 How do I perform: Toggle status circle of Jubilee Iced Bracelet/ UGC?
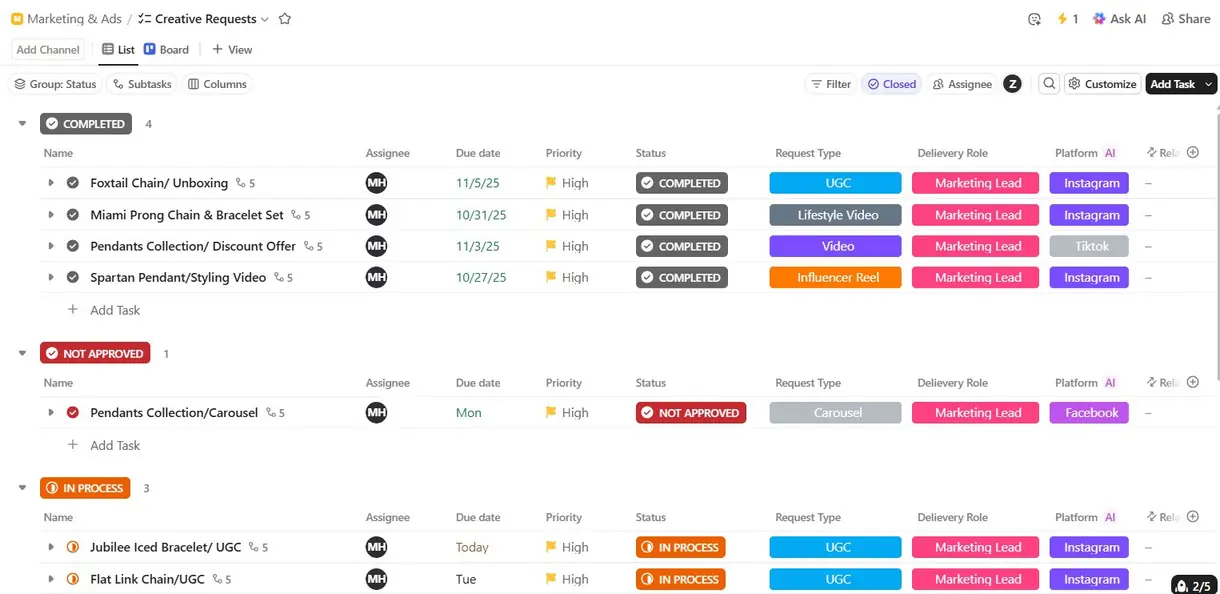click(x=73, y=547)
